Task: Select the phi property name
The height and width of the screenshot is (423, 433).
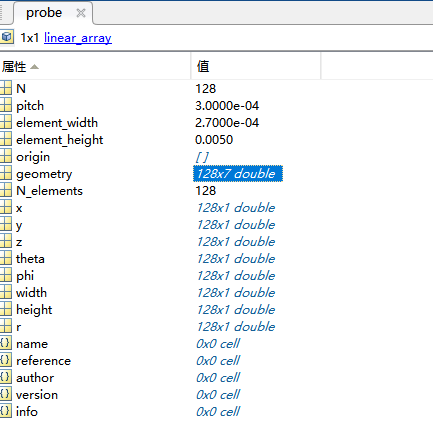Action: pyautogui.click(x=25, y=276)
